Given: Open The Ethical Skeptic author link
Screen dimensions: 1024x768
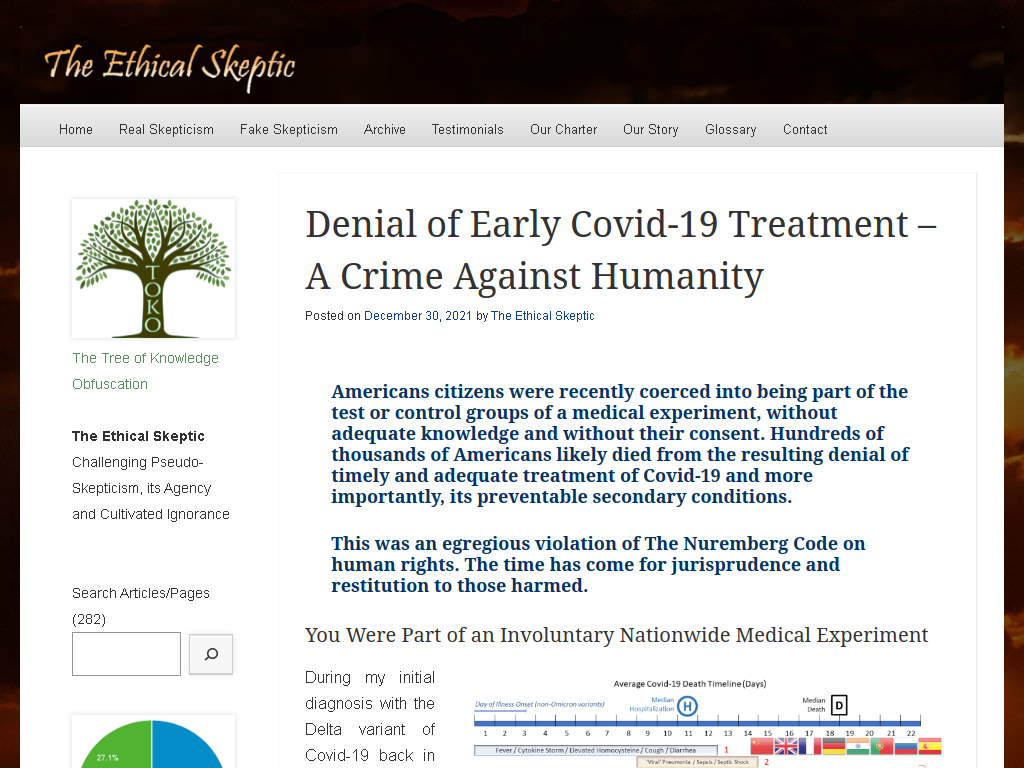Looking at the screenshot, I should coord(543,315).
